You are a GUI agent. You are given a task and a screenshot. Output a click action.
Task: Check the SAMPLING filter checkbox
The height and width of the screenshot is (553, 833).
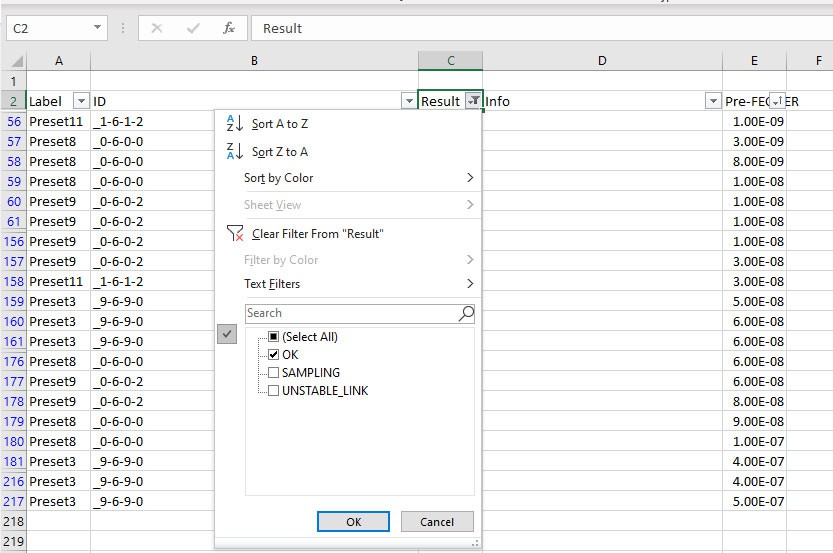point(274,372)
